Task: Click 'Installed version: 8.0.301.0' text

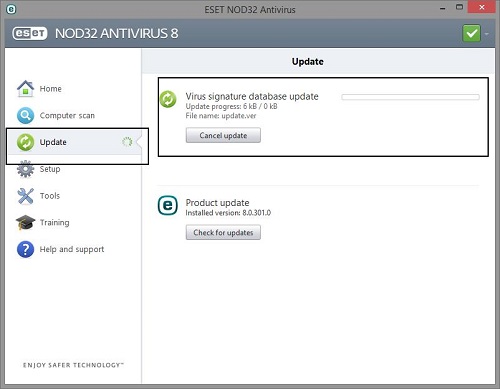Action: pos(228,213)
